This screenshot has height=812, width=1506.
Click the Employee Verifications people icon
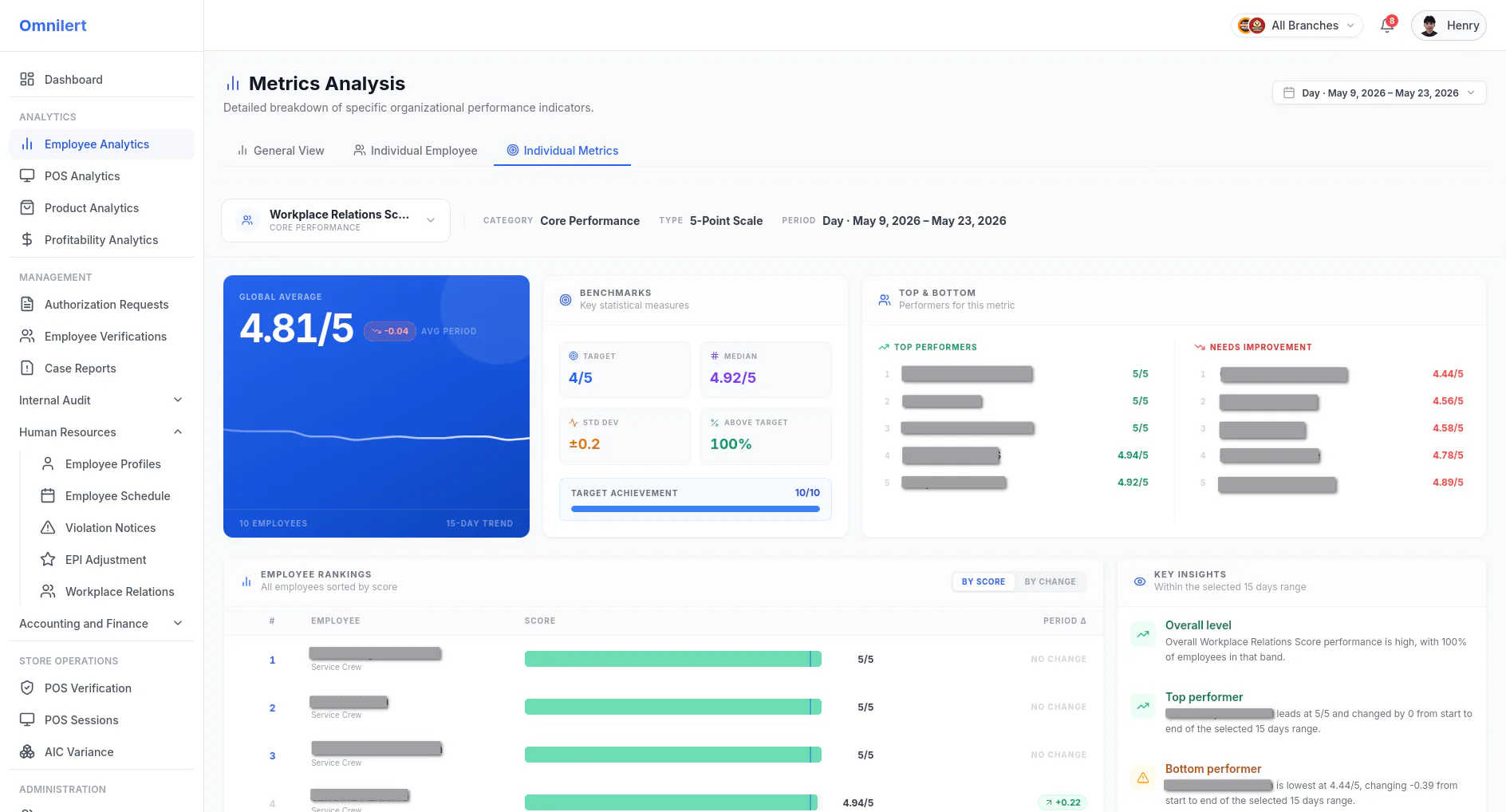[27, 336]
